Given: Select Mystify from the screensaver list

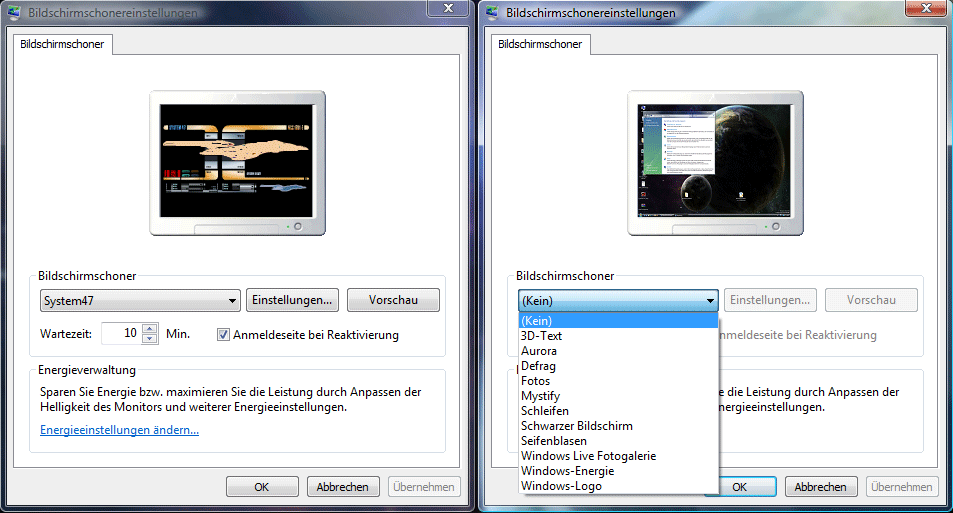Looking at the screenshot, I should click(618, 396).
